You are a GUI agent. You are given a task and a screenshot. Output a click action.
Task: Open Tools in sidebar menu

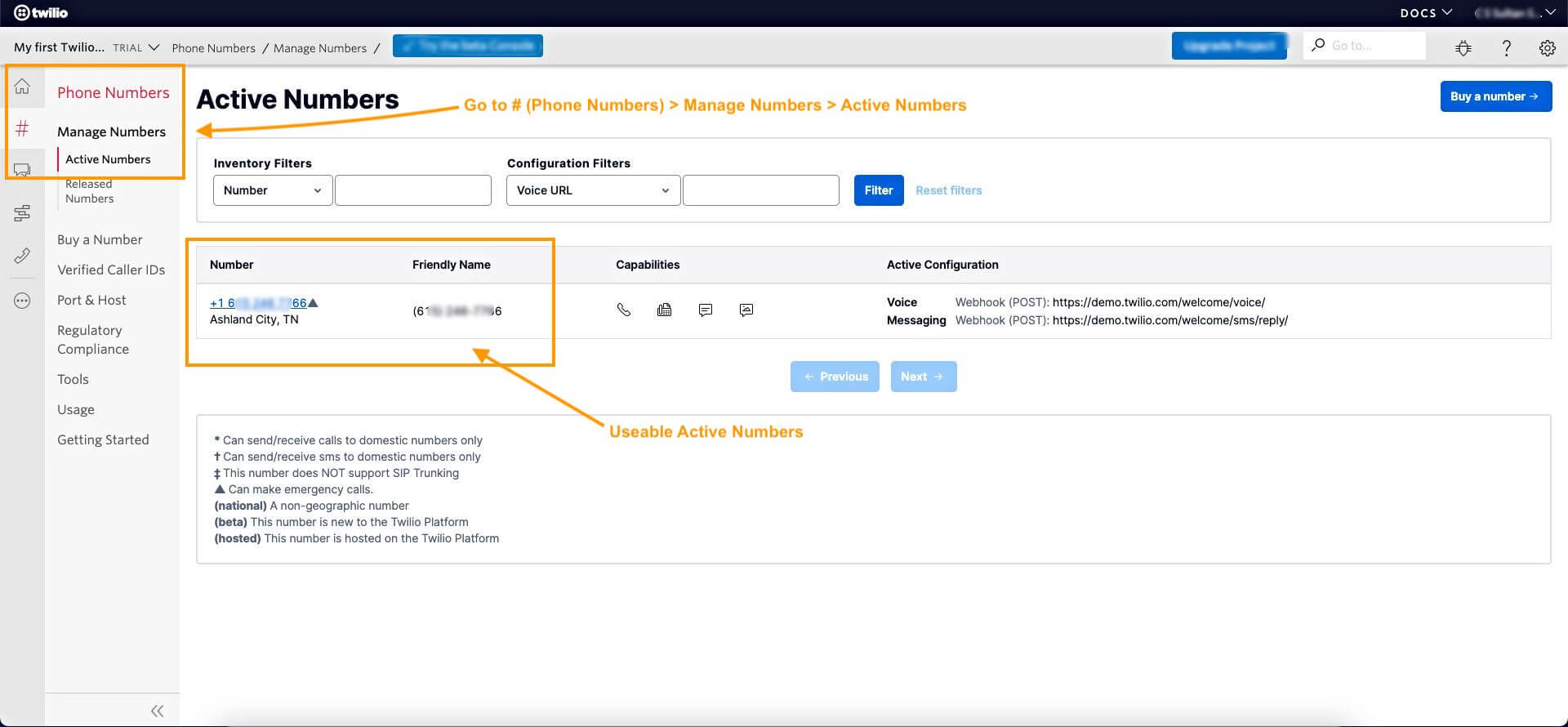tap(73, 379)
